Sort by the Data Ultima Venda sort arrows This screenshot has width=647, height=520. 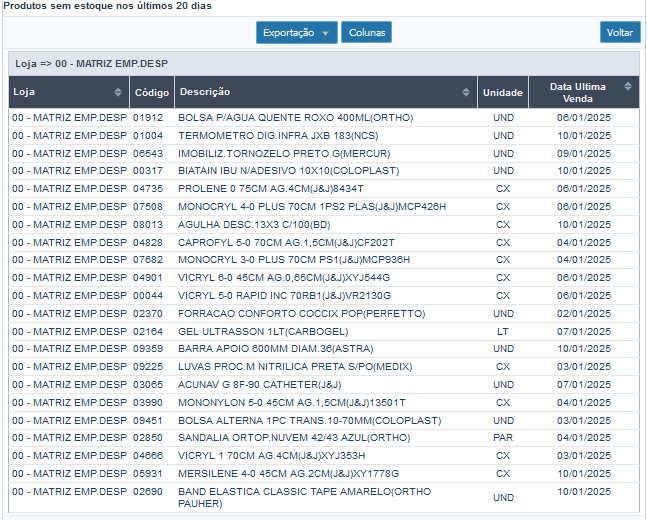tap(628, 86)
